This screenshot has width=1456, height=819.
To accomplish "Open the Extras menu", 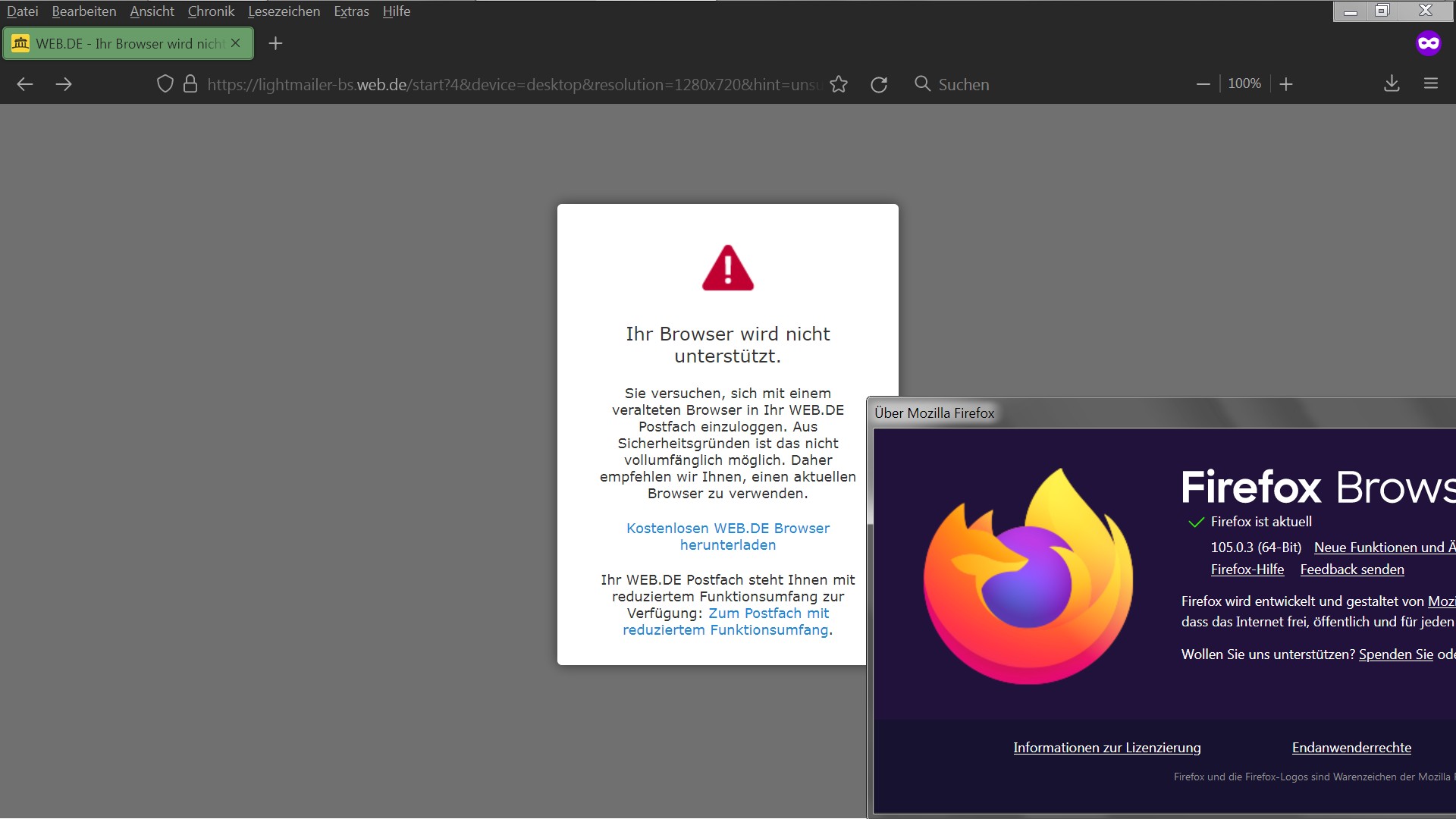I will click(x=351, y=11).
